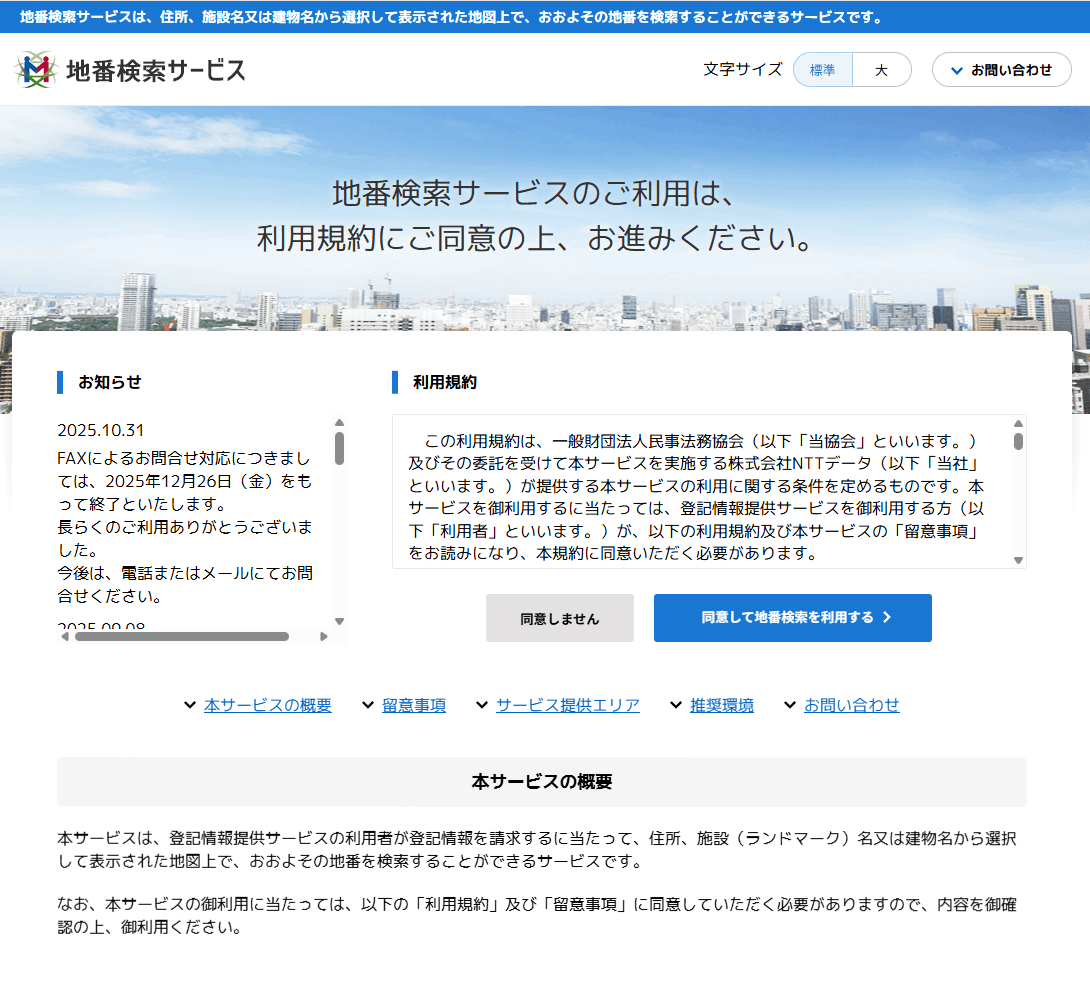Viewport: 1090px width, 984px height.
Task: Keep 標準 highlighted in the 文字サイズ switcher
Action: pyautogui.click(x=822, y=70)
